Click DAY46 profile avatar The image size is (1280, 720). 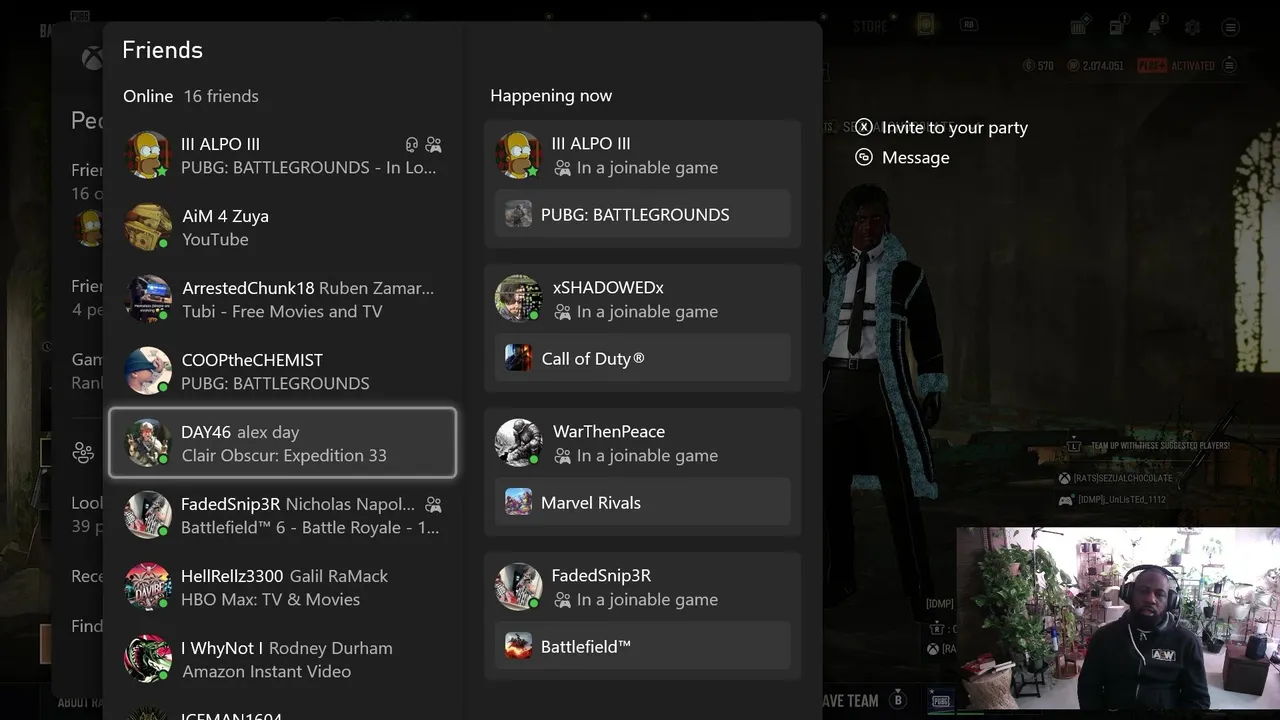(148, 443)
